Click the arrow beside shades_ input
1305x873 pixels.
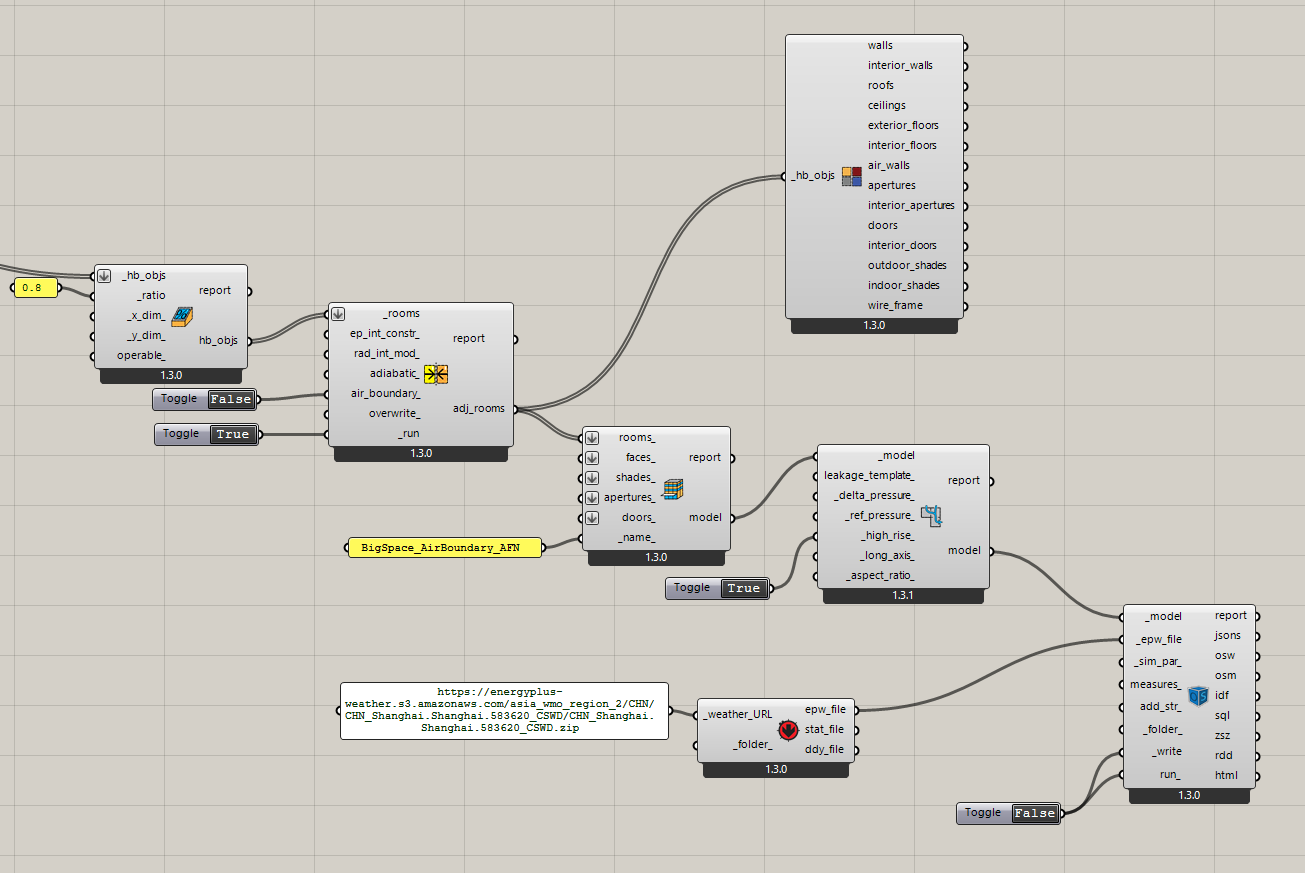pyautogui.click(x=592, y=478)
